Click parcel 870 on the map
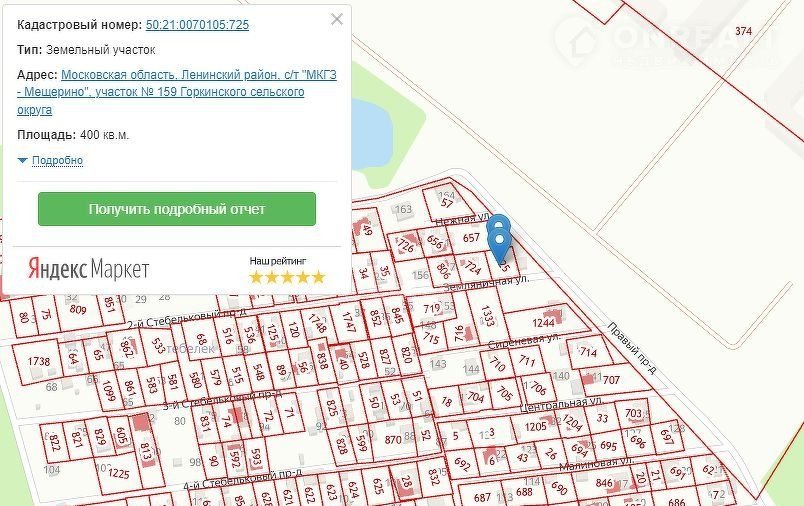Image resolution: width=804 pixels, height=506 pixels. 392,439
